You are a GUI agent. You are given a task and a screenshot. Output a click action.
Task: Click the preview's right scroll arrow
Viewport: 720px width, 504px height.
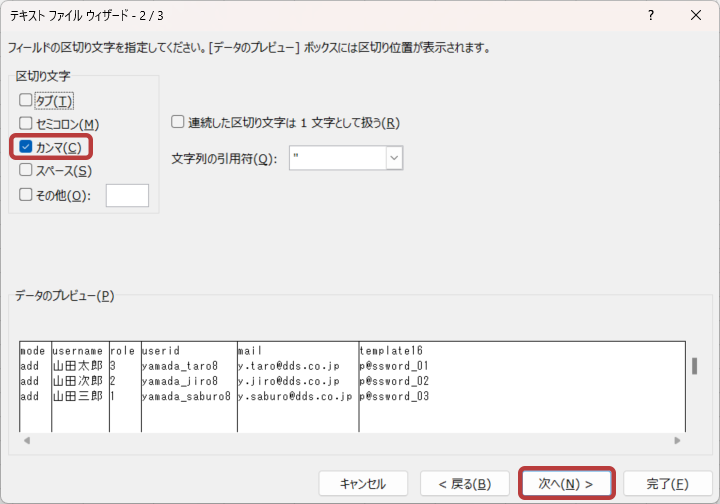click(677, 440)
